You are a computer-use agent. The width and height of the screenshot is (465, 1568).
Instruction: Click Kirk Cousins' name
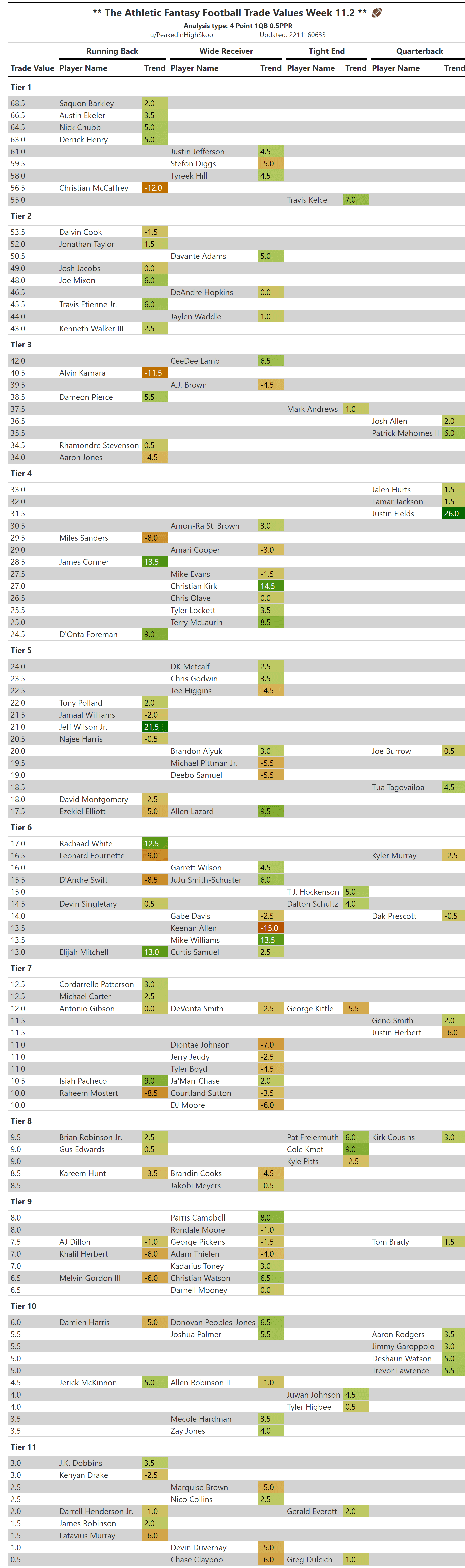pyautogui.click(x=393, y=1137)
